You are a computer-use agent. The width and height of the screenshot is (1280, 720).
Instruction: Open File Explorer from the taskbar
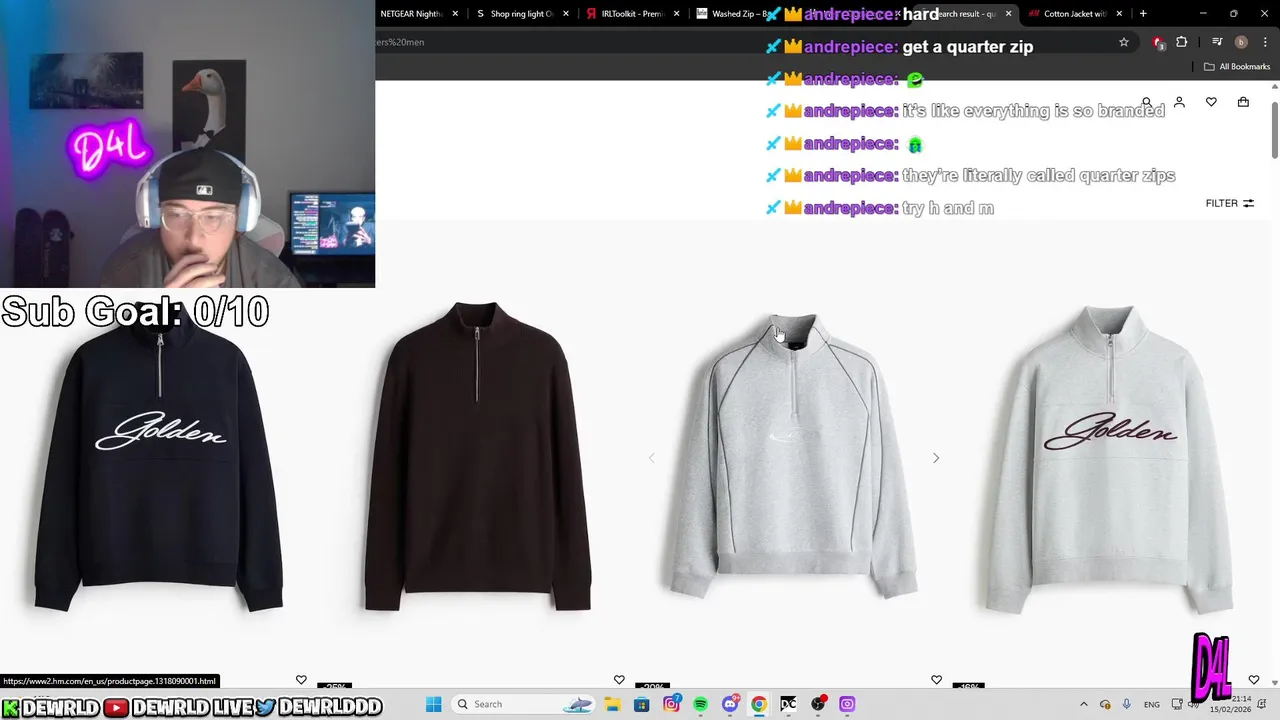[612, 704]
